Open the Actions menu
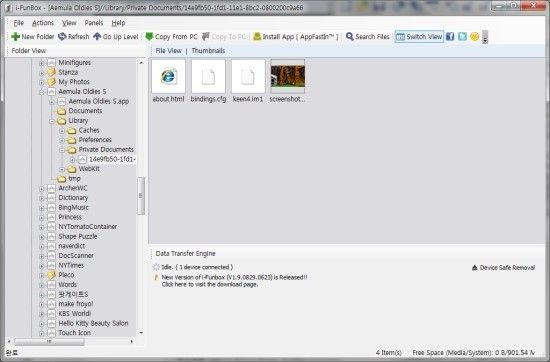Screen dimensions: 550x362 (x=43, y=23)
